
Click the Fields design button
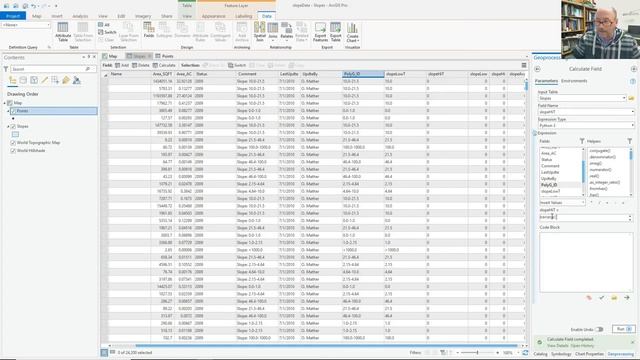tap(149, 30)
